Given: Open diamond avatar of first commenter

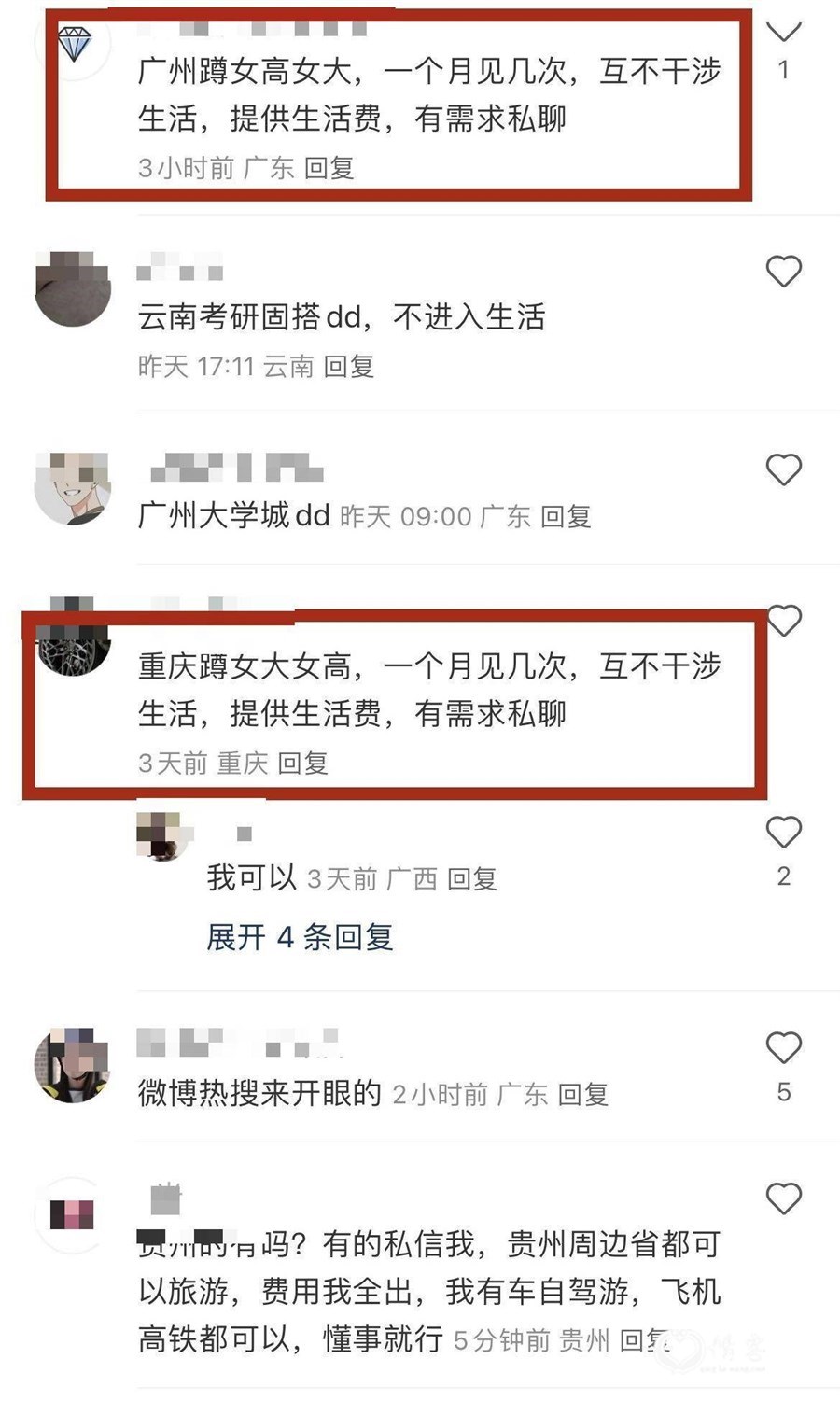Looking at the screenshot, I should 73,42.
